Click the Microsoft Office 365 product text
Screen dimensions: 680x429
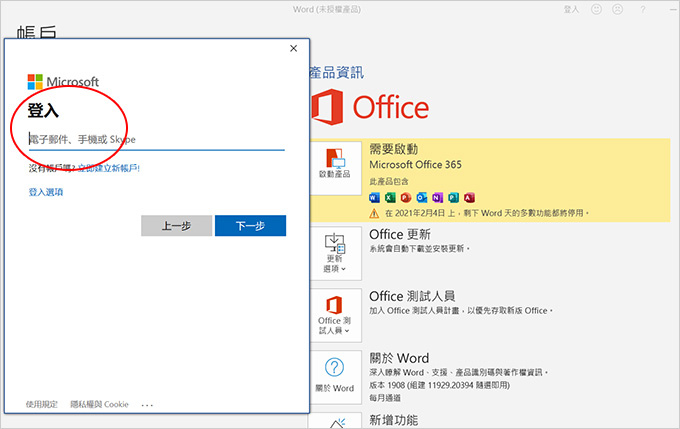click(x=415, y=164)
